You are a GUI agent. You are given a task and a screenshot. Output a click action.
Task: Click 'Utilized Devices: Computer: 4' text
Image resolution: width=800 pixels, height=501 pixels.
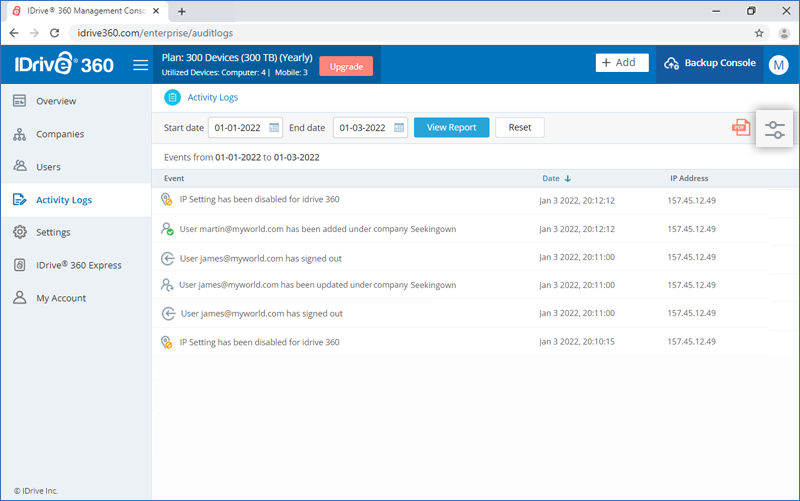214,72
